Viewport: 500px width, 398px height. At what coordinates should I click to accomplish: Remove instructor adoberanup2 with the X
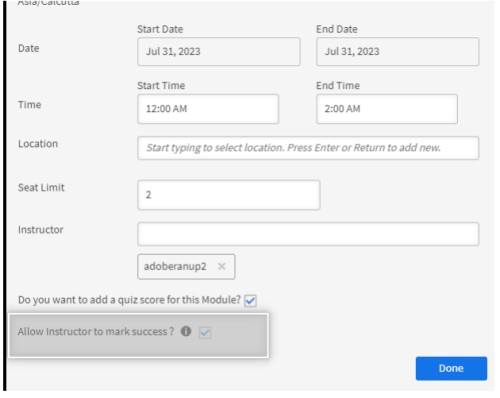pyautogui.click(x=222, y=266)
